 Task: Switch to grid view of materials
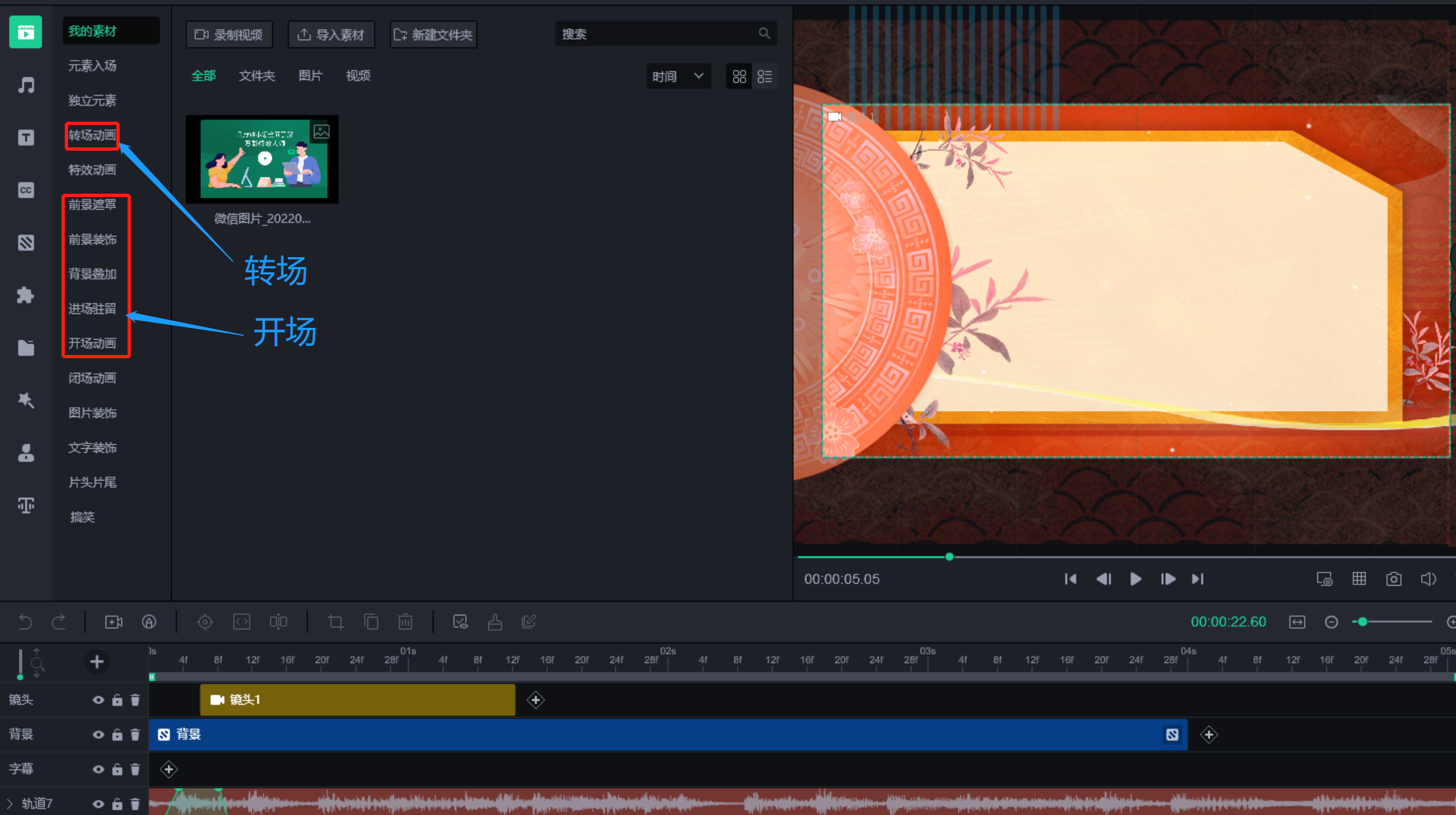pos(739,77)
